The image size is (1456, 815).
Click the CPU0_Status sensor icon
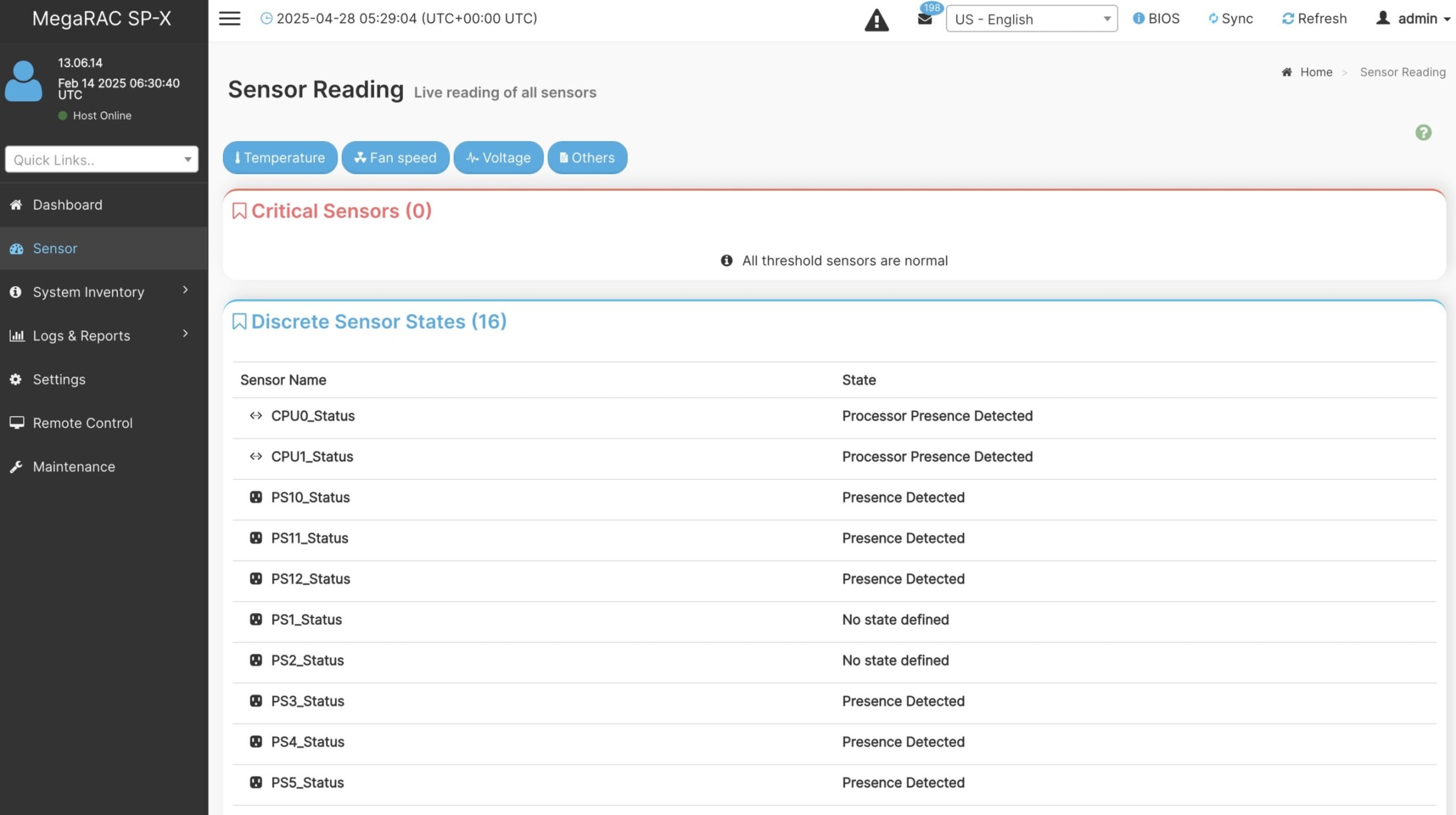click(x=256, y=416)
